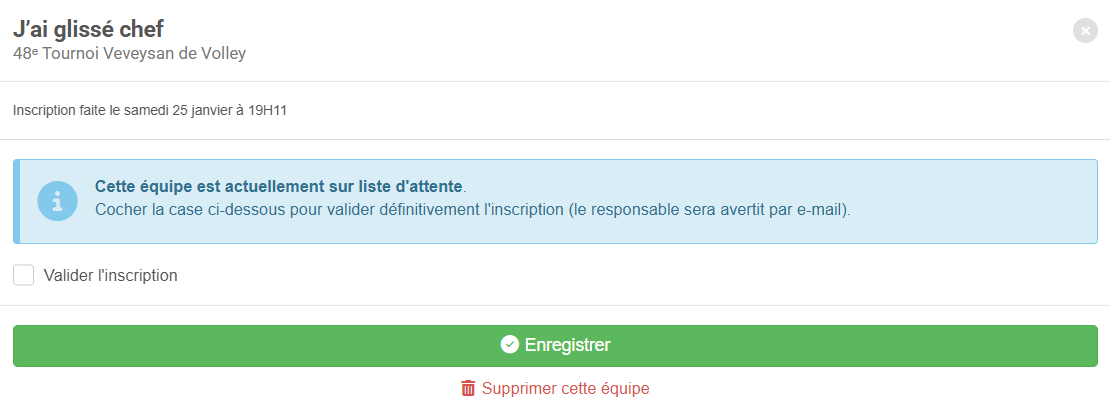The height and width of the screenshot is (412, 1110).
Task: Click the "Valider l'inscription" label text
Action: [x=110, y=275]
